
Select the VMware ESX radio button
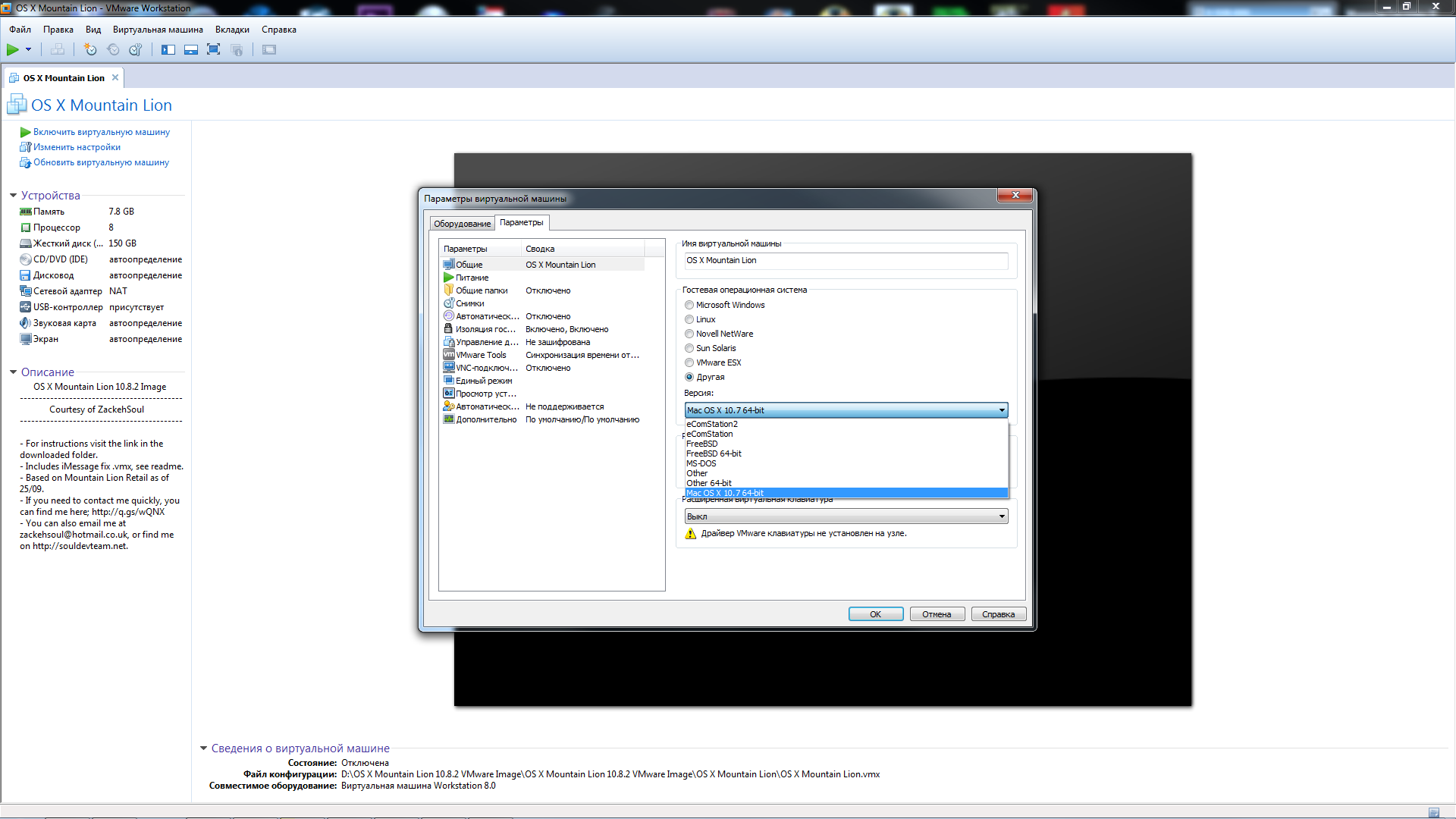pyautogui.click(x=689, y=362)
